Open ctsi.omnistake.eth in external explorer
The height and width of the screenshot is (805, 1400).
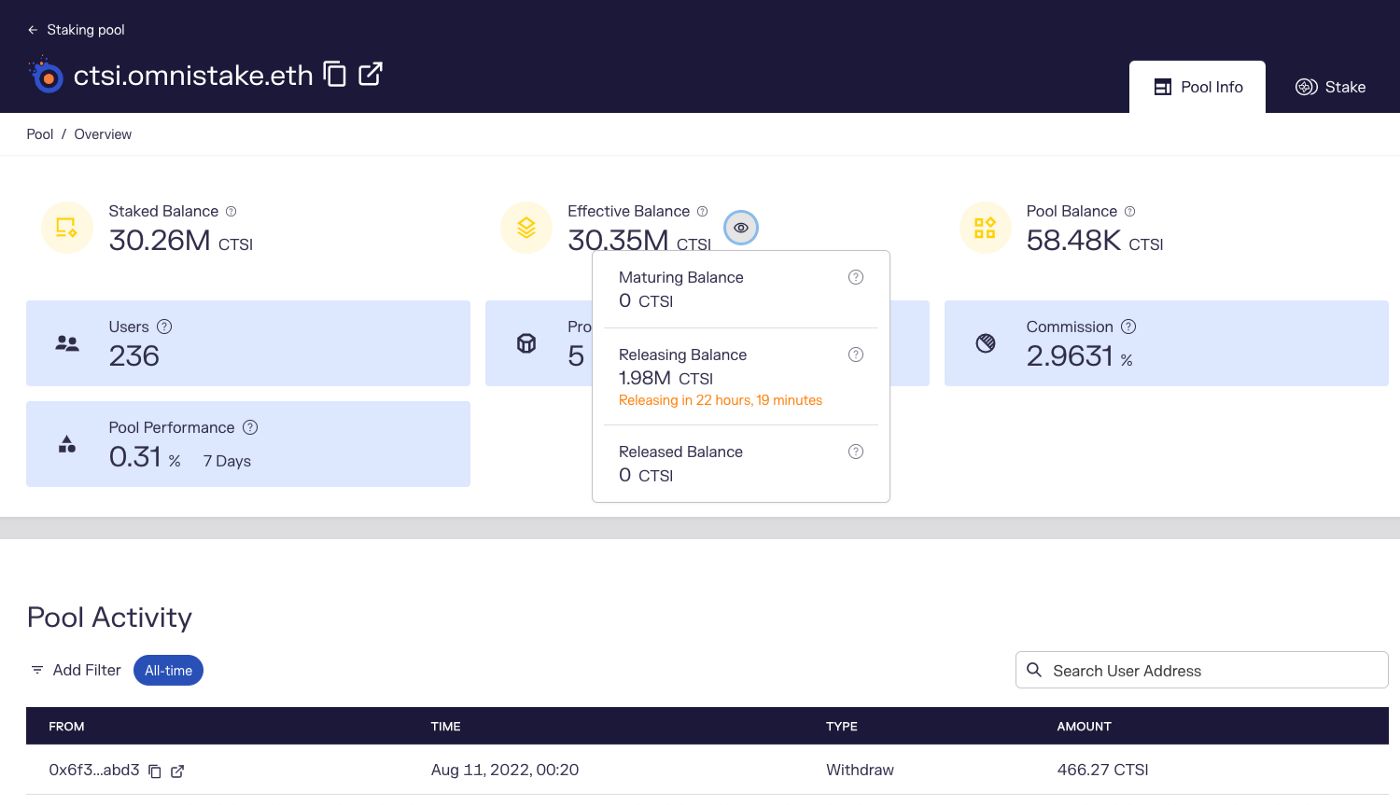370,74
